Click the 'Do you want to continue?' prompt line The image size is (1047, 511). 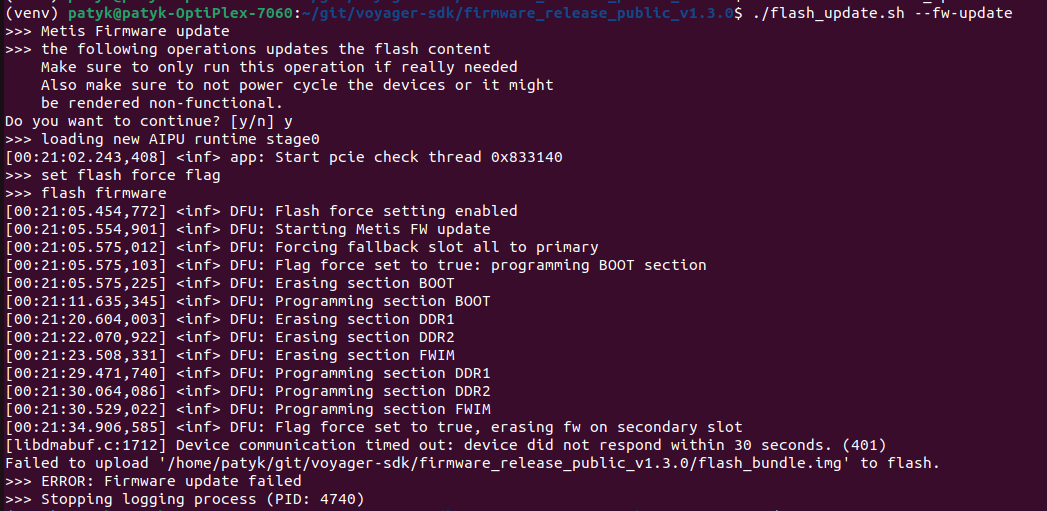coord(148,122)
